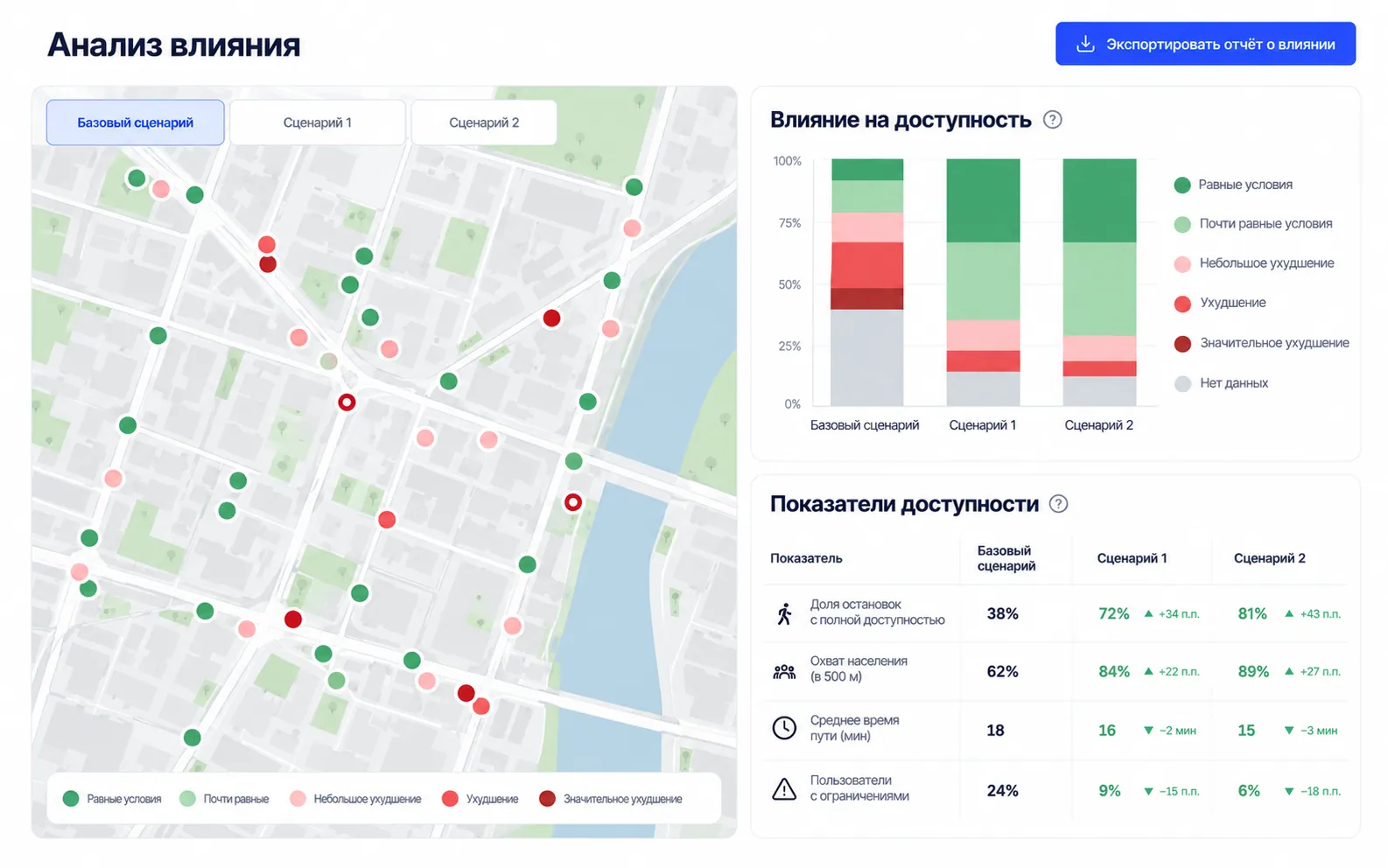Select the red ring stop marker near the river
This screenshot has height=868, width=1388.
pos(572,502)
